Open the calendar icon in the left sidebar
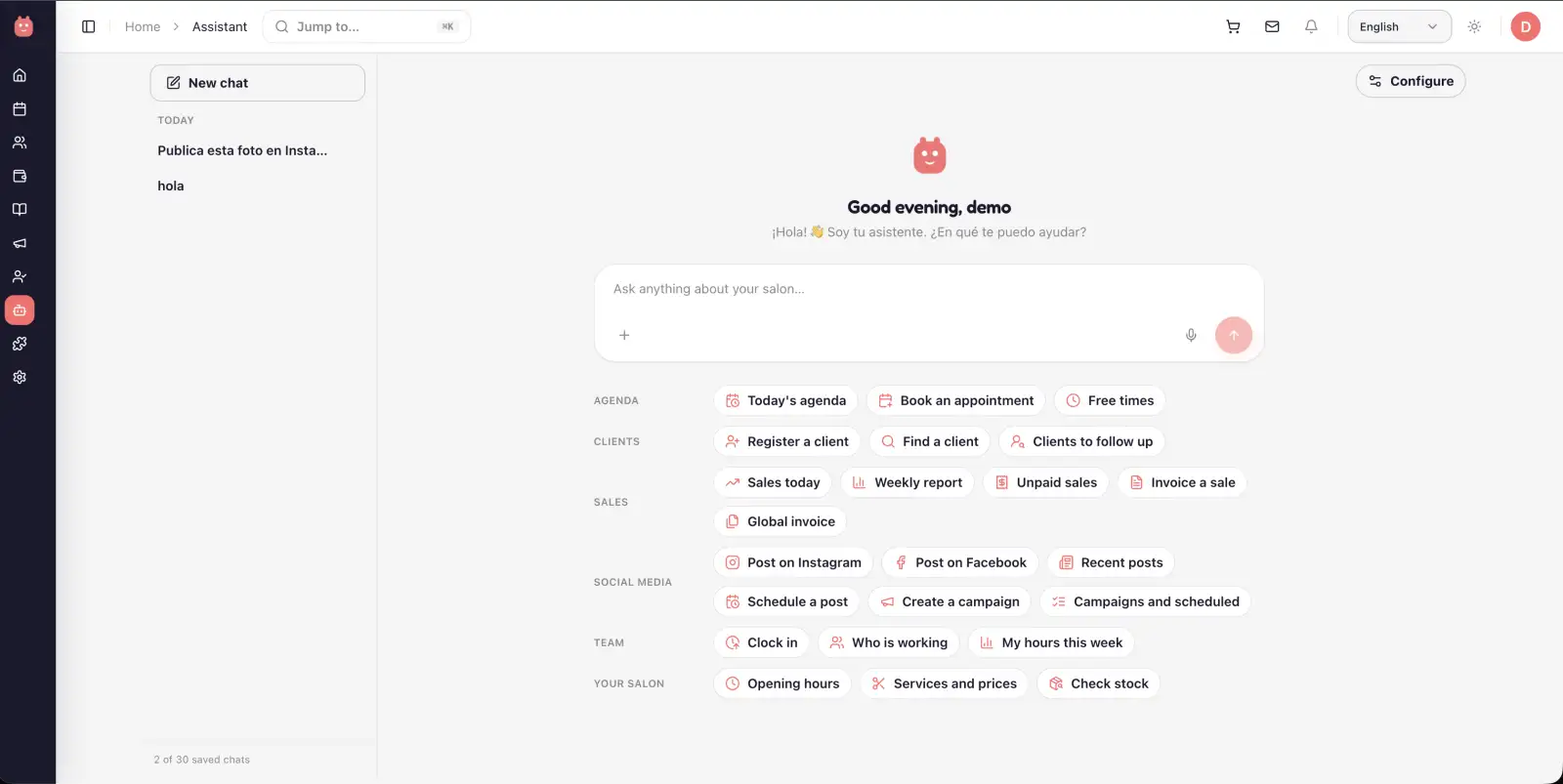 (x=20, y=109)
